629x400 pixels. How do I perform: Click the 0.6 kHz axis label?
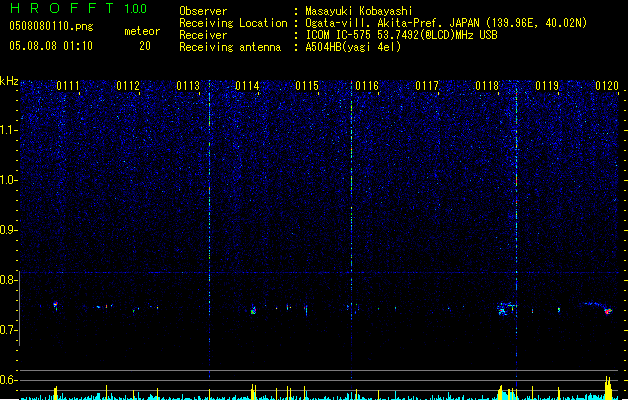pos(8,380)
